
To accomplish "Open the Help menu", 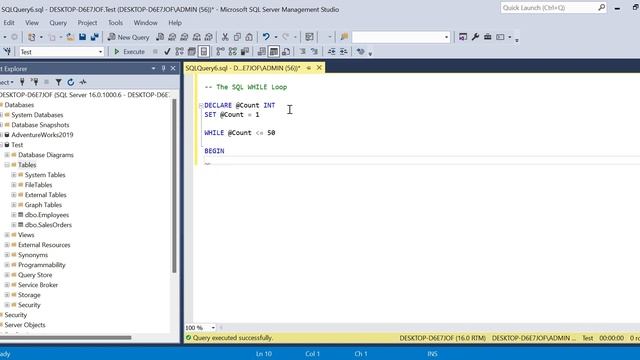I will coord(175,23).
